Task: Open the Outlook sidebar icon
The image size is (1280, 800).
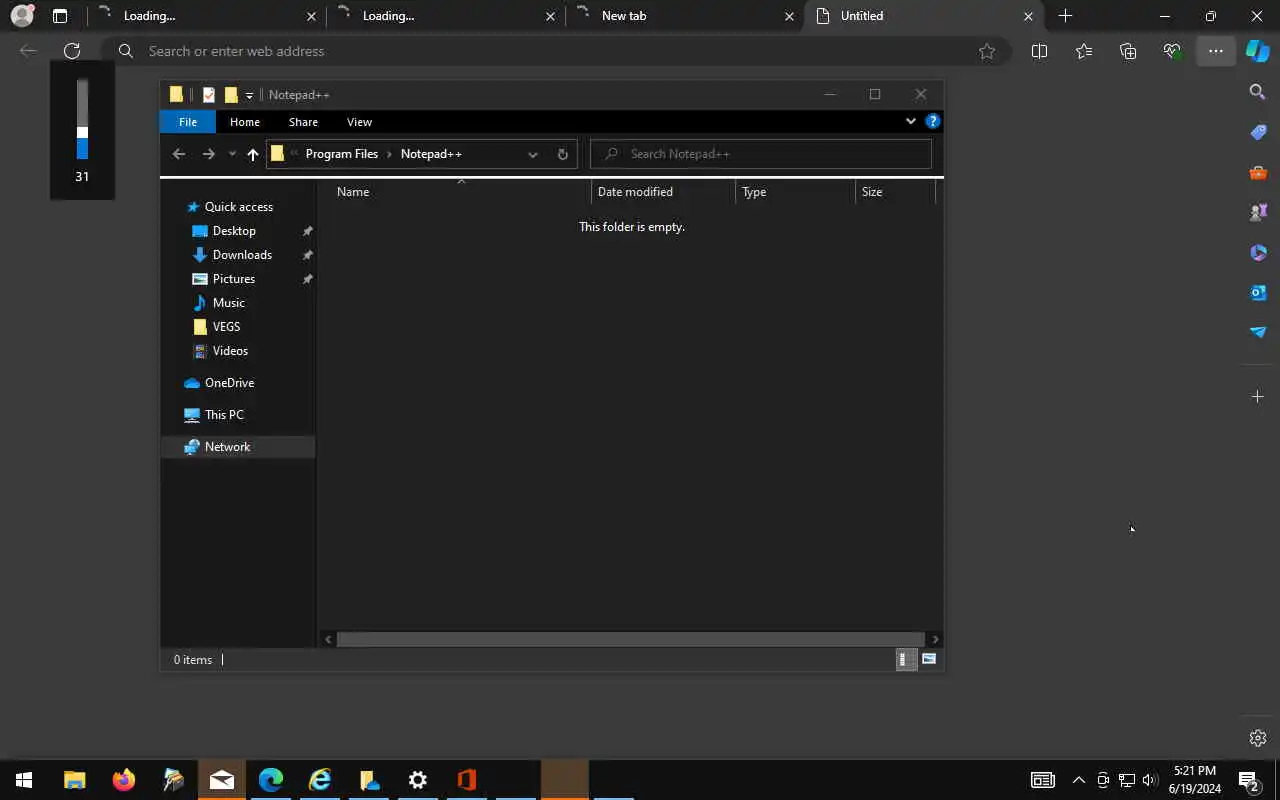Action: click(x=1258, y=292)
